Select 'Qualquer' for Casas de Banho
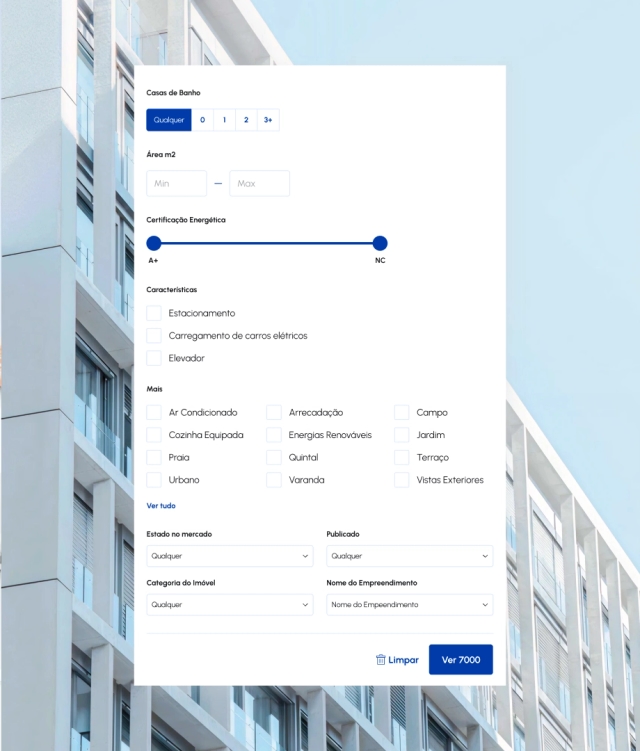 tap(169, 120)
